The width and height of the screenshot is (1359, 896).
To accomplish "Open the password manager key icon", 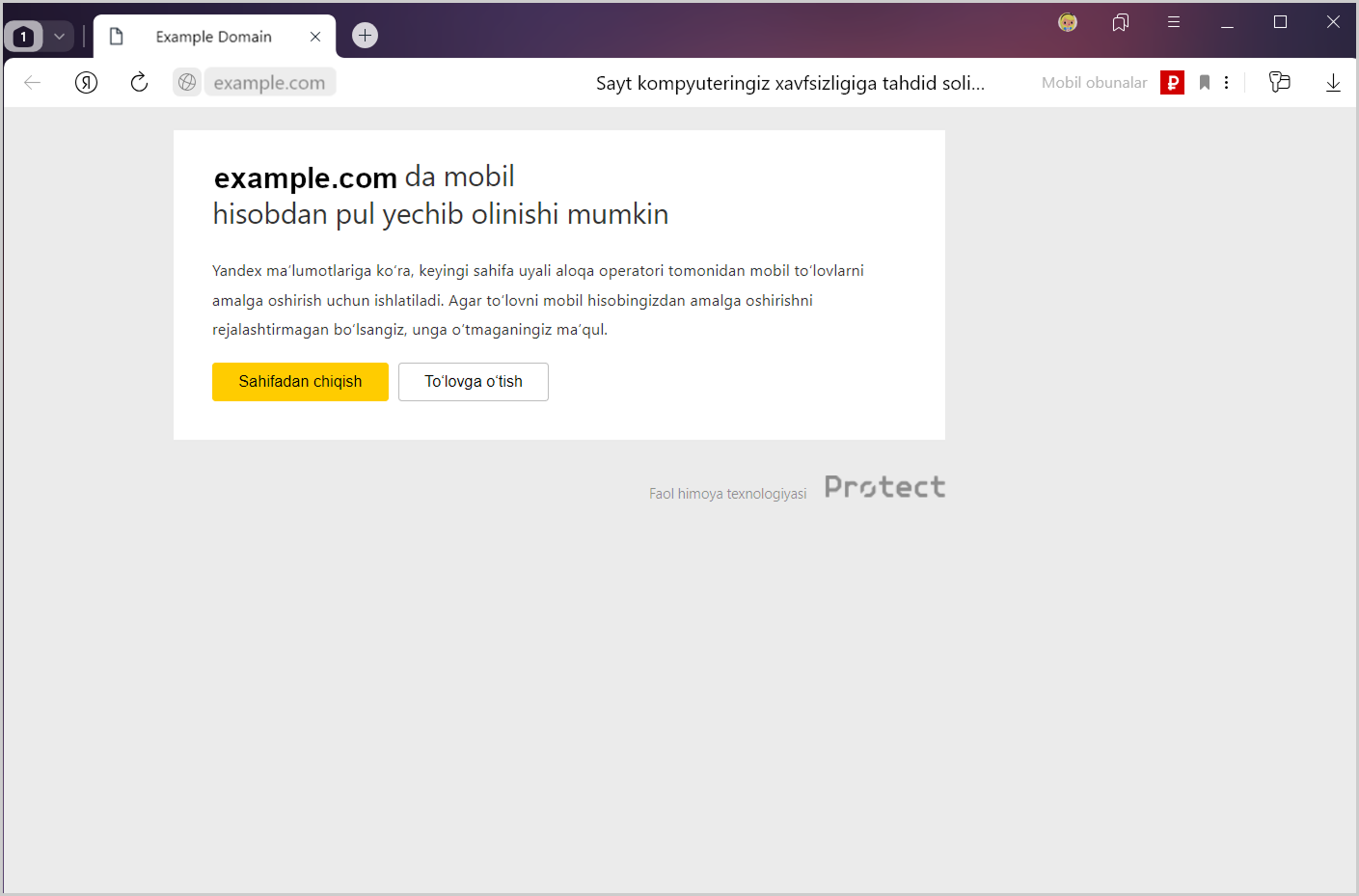I will point(1279,83).
